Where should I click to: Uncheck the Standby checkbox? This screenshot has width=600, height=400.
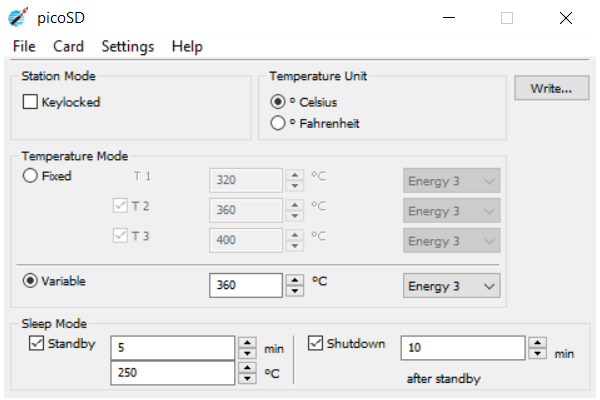click(x=35, y=344)
